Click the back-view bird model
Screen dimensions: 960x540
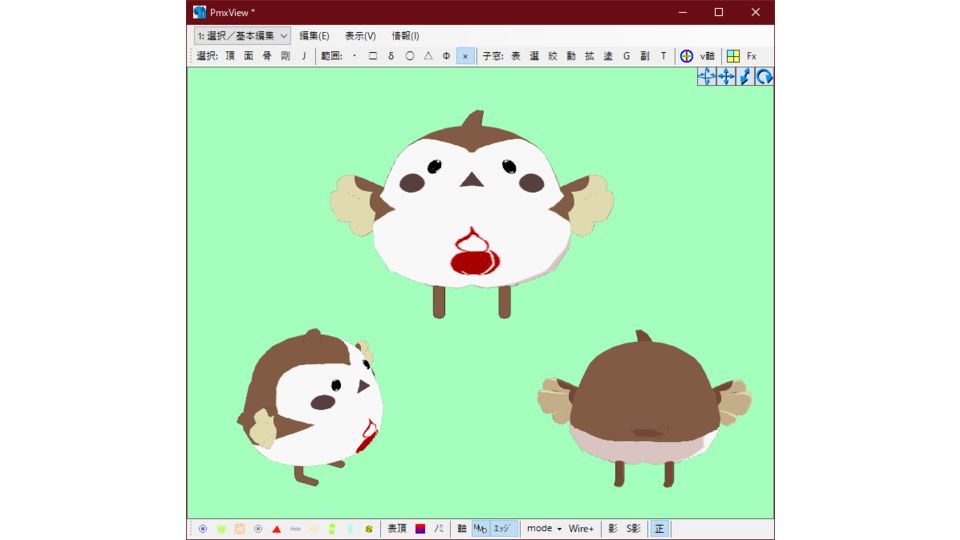pyautogui.click(x=644, y=409)
